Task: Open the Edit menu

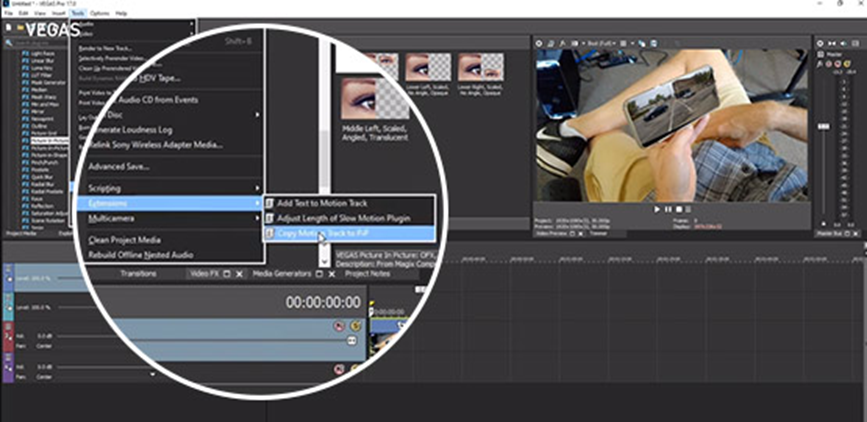Action: tap(23, 12)
